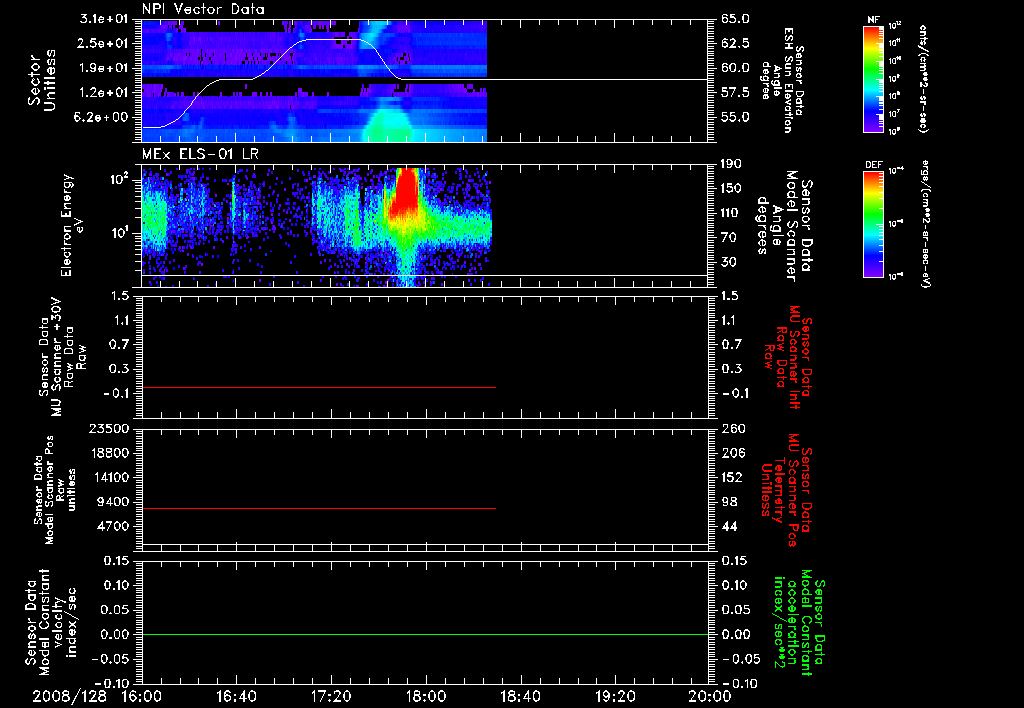Click the red line in Scanner Pos panel
Screen dimensions: 1024x708
(x=319, y=508)
